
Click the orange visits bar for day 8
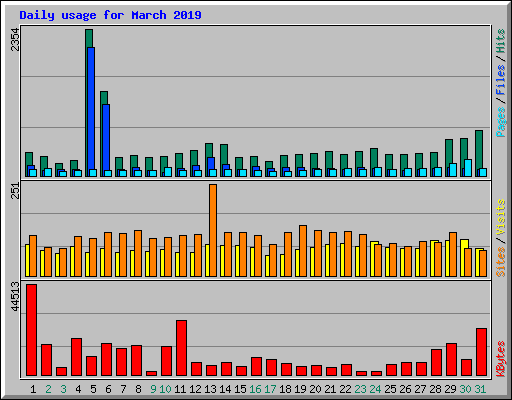138,253
